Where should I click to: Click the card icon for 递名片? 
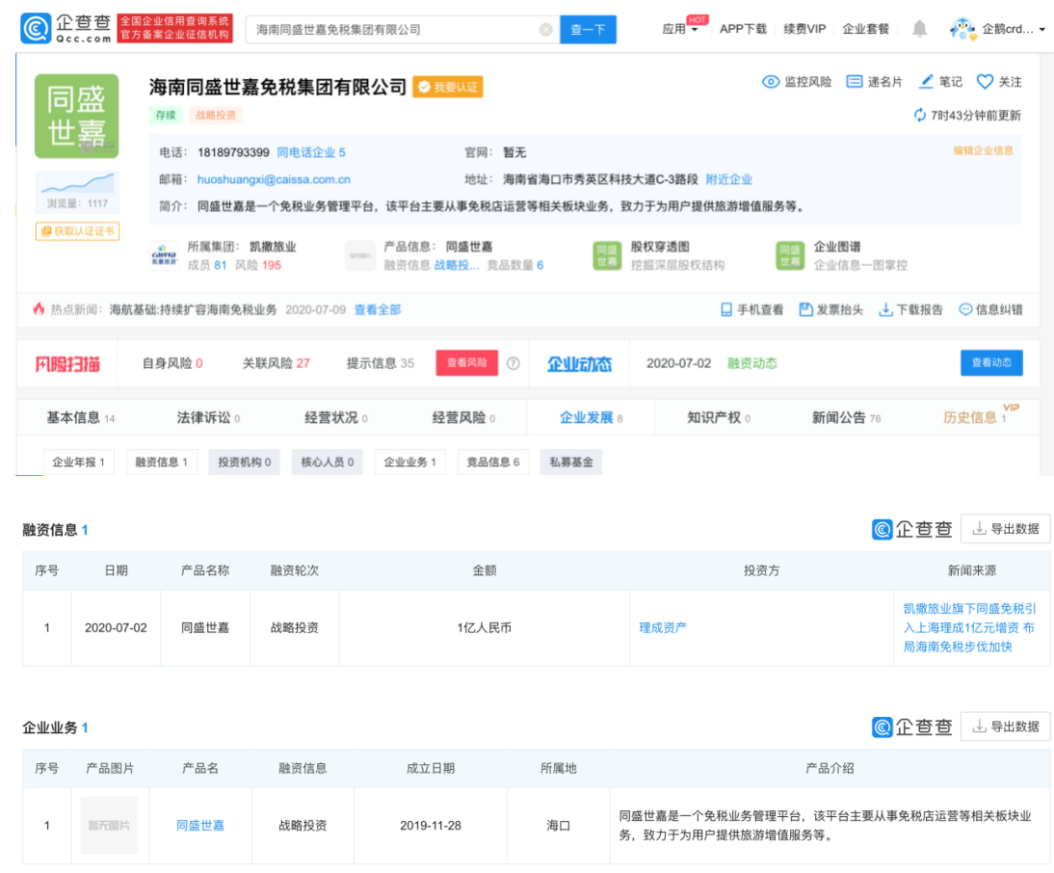[x=854, y=82]
